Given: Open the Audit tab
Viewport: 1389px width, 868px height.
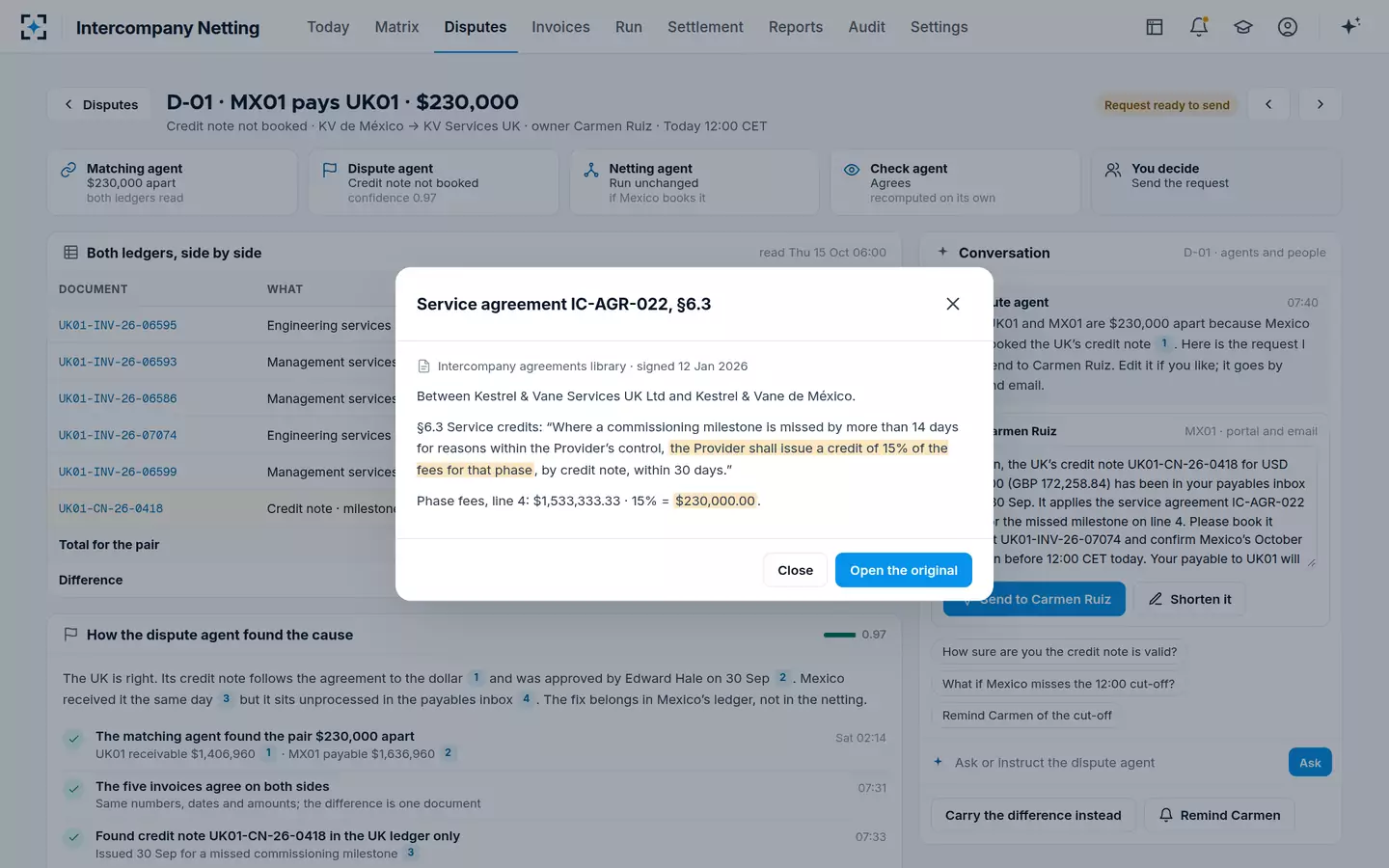Looking at the screenshot, I should 866,27.
